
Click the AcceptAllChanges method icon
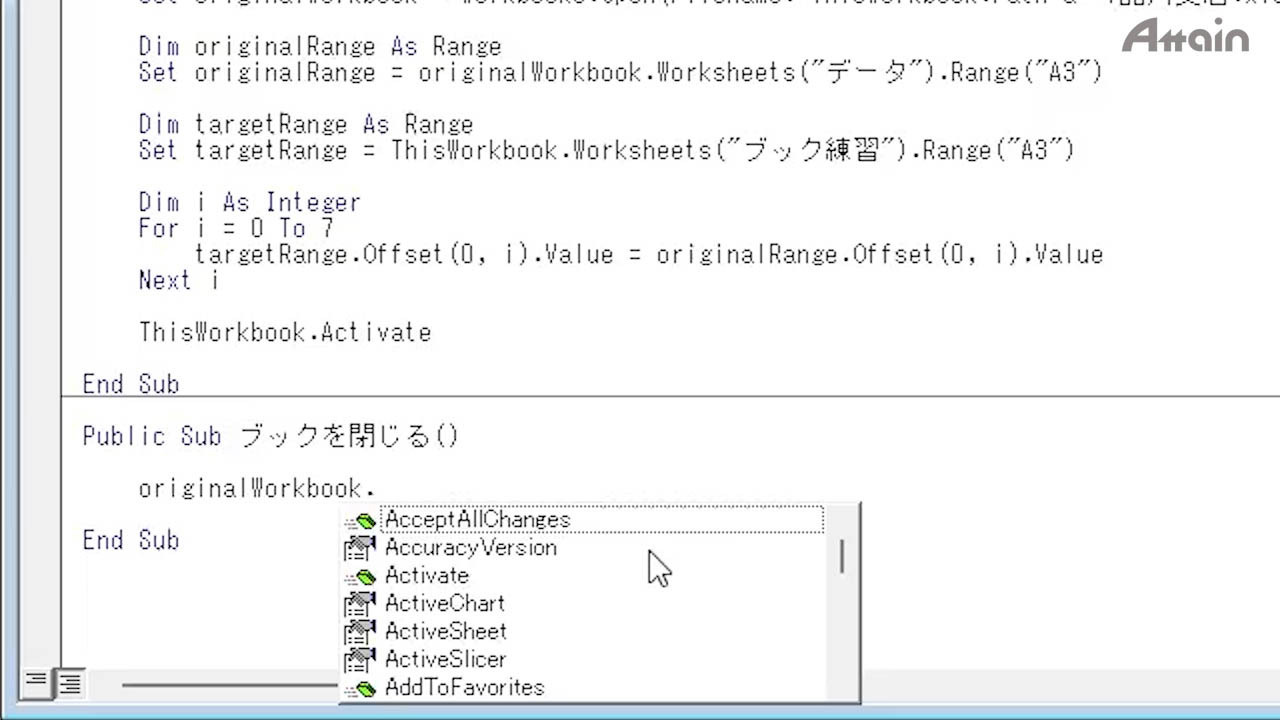360,521
